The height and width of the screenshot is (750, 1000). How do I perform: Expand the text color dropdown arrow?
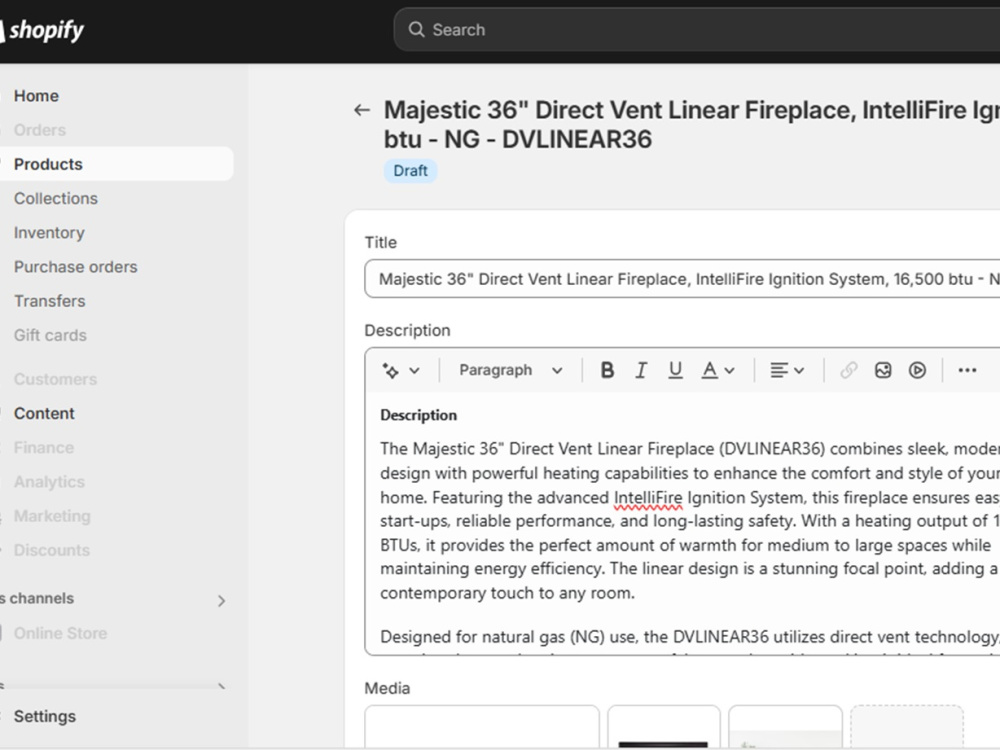[730, 371]
